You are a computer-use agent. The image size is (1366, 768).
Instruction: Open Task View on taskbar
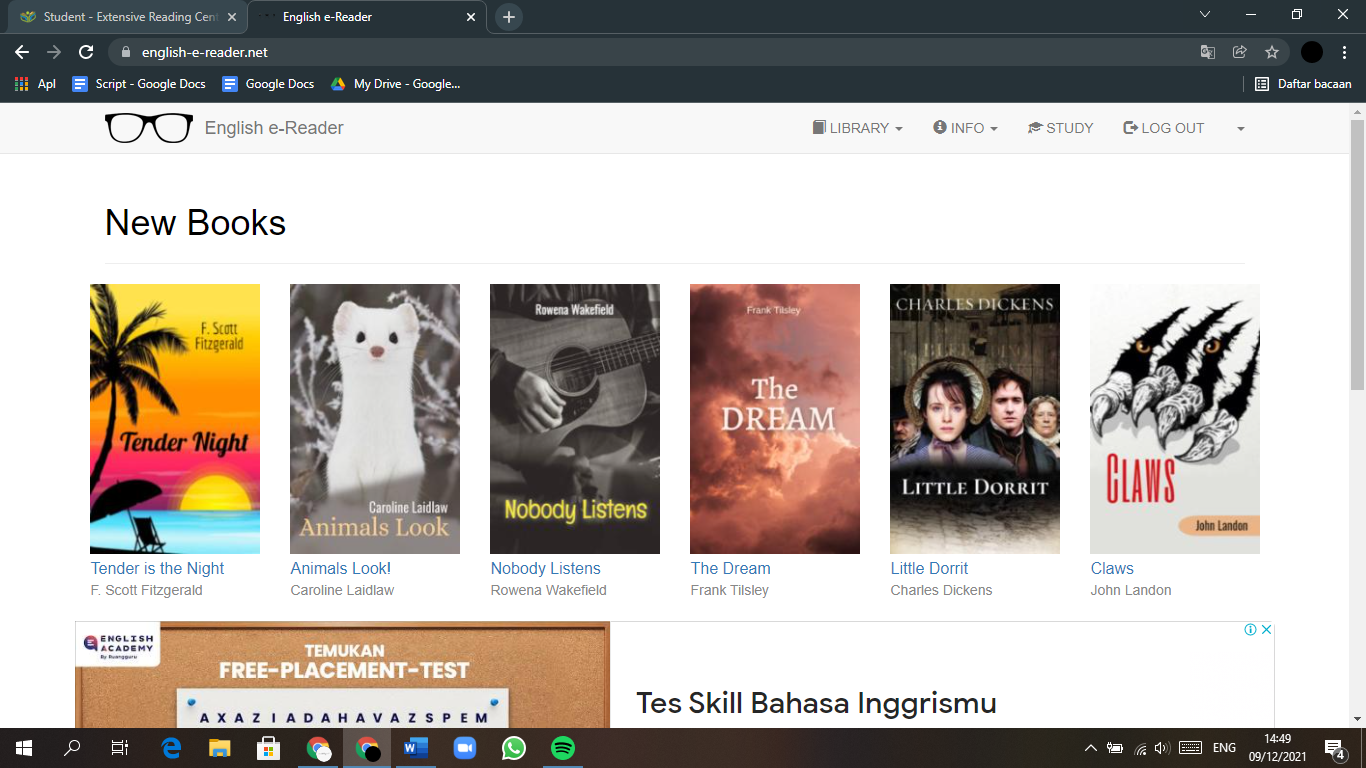coord(120,748)
